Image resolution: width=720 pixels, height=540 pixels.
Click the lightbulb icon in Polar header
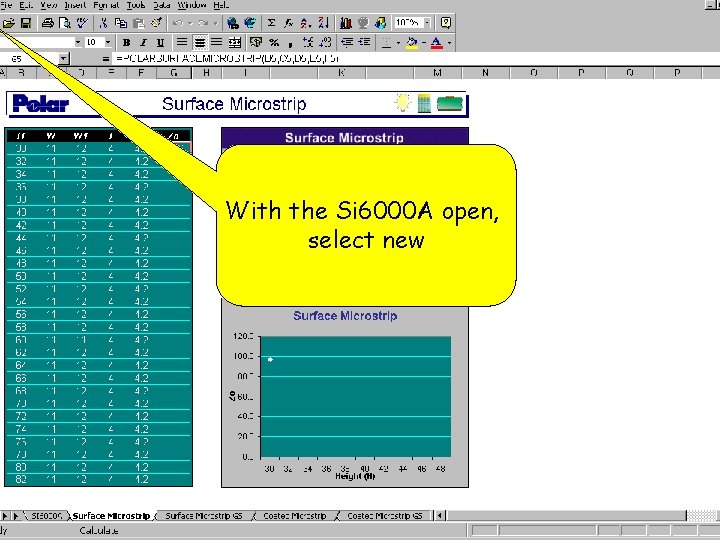pos(403,103)
